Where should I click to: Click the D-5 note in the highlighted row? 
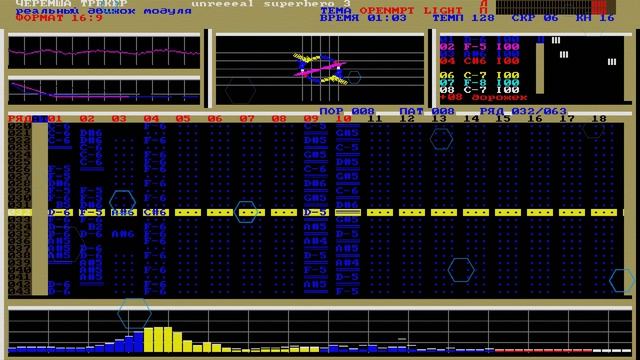pyautogui.click(x=316, y=212)
